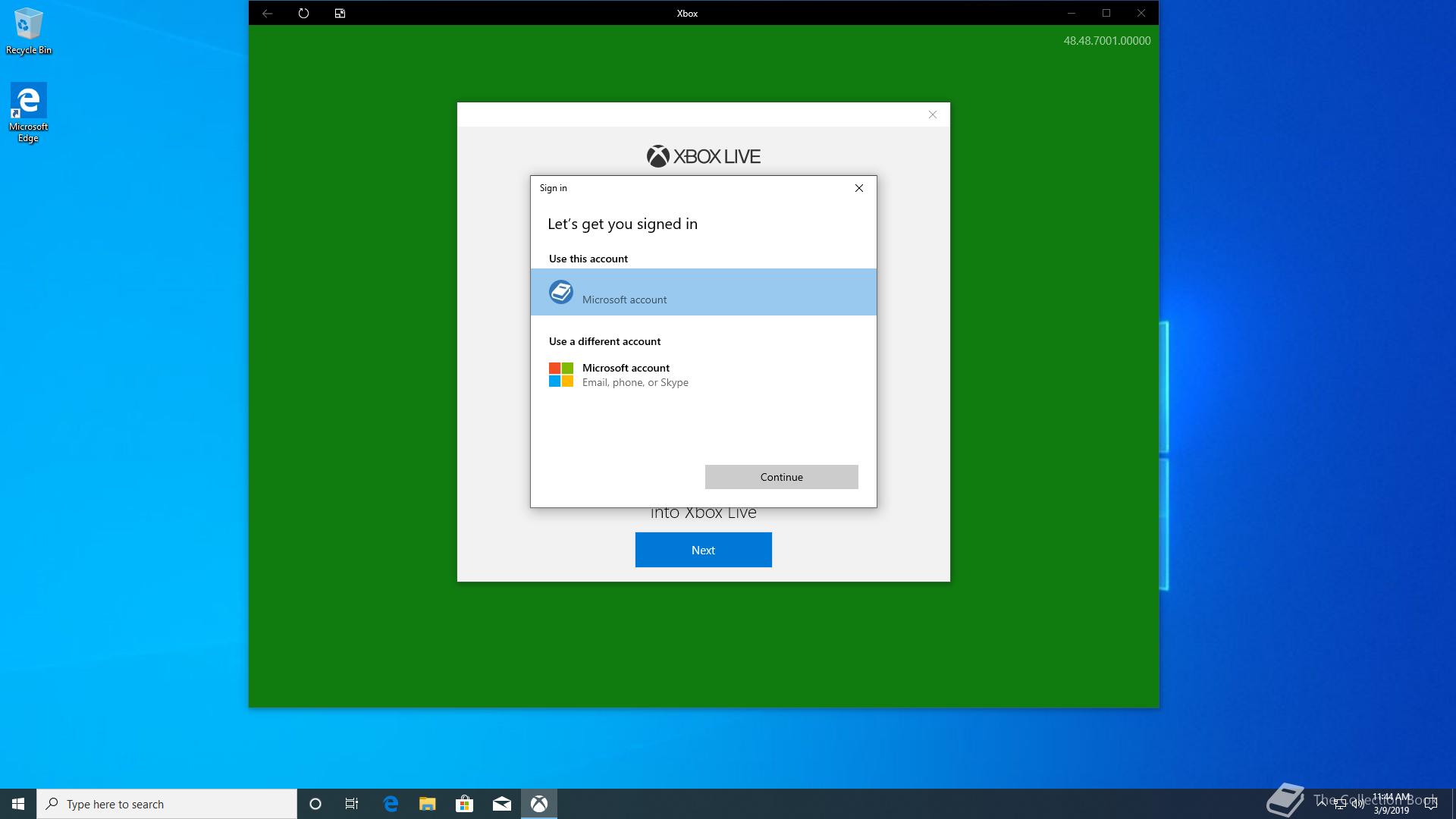The height and width of the screenshot is (819, 1456).
Task: Open the Microsoft Edge desktop shortcut
Action: 29,113
